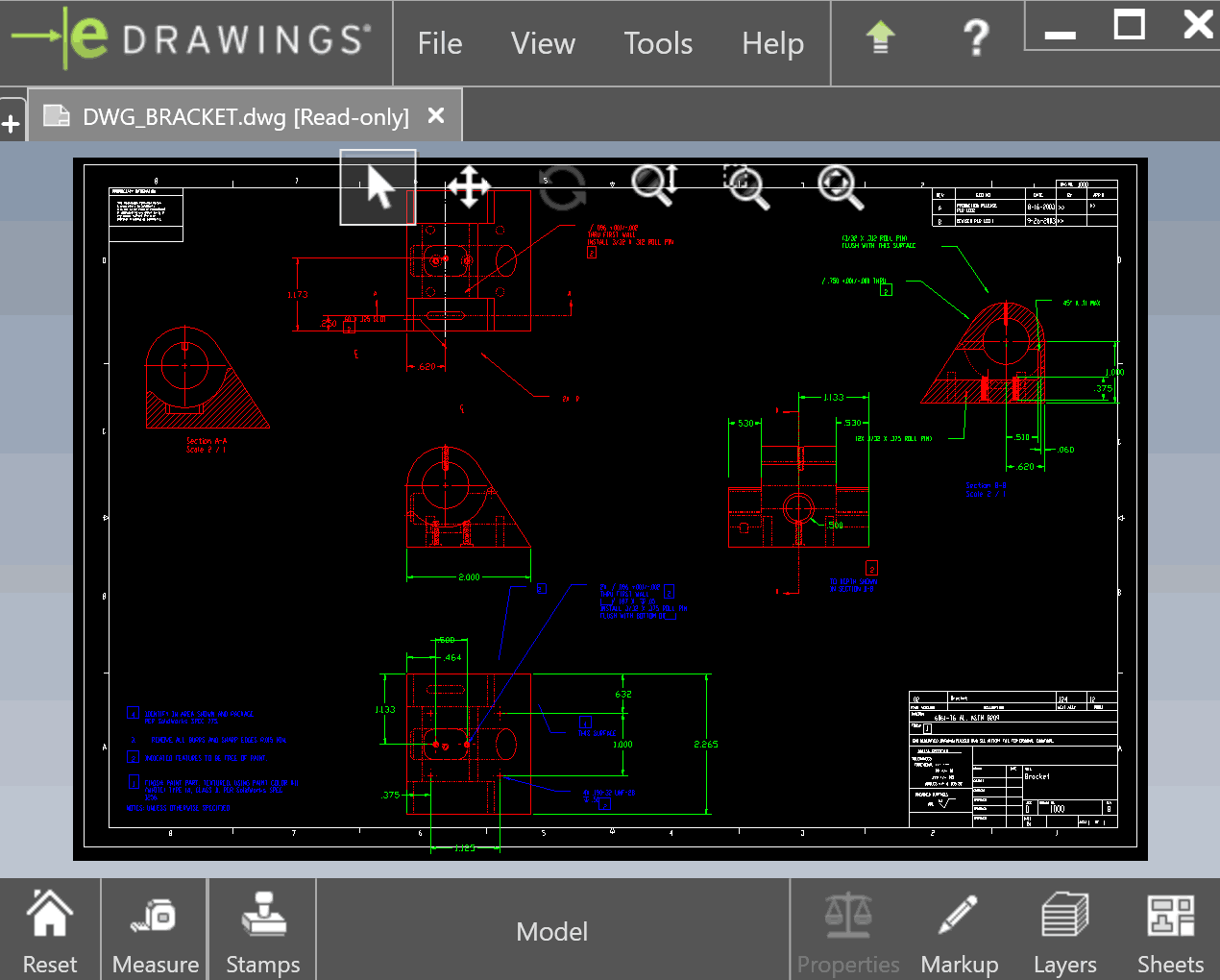Reset the view with the Home button

pyautogui.click(x=50, y=930)
